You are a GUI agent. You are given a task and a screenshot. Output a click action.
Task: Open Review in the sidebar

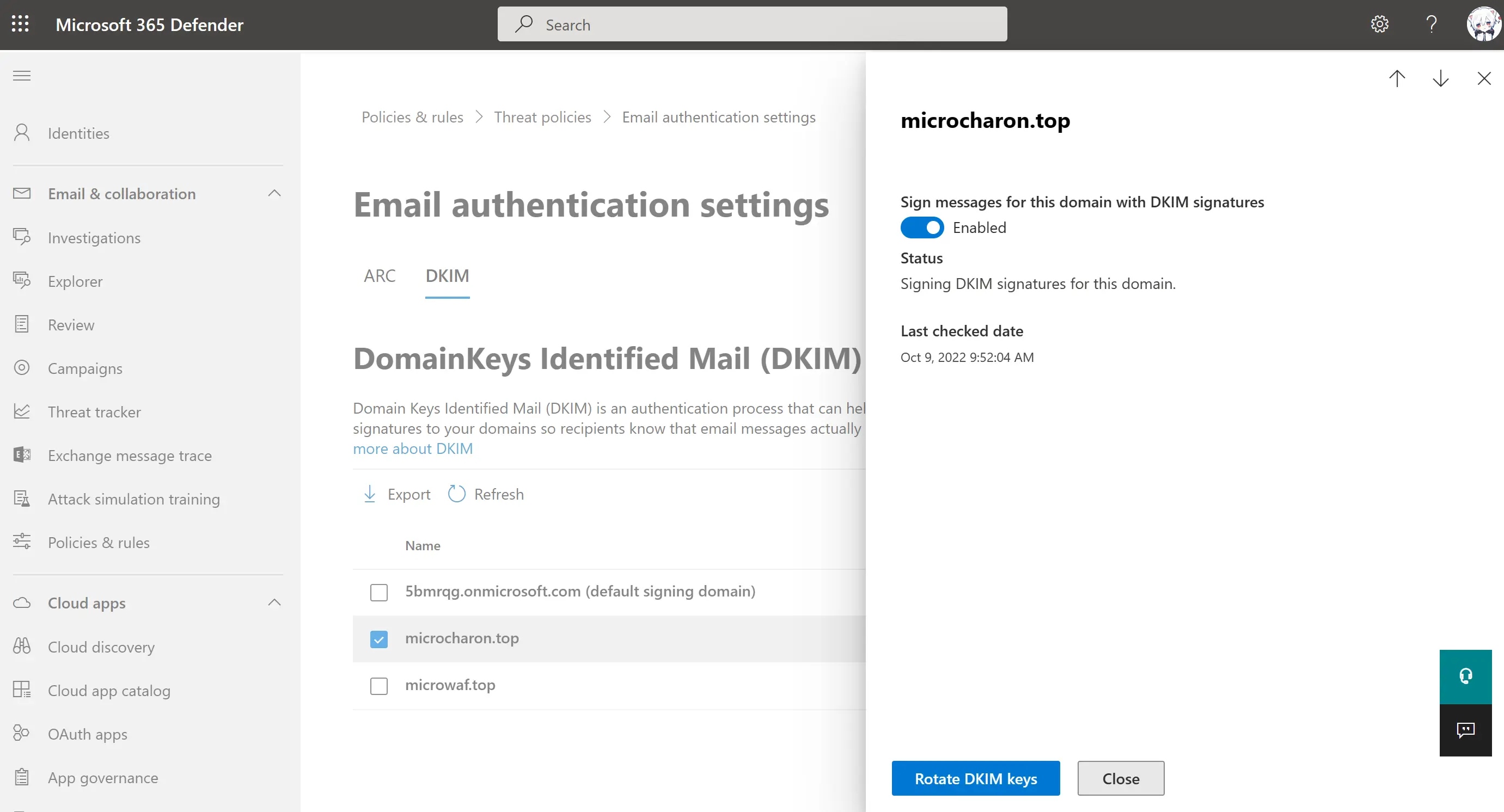click(71, 325)
